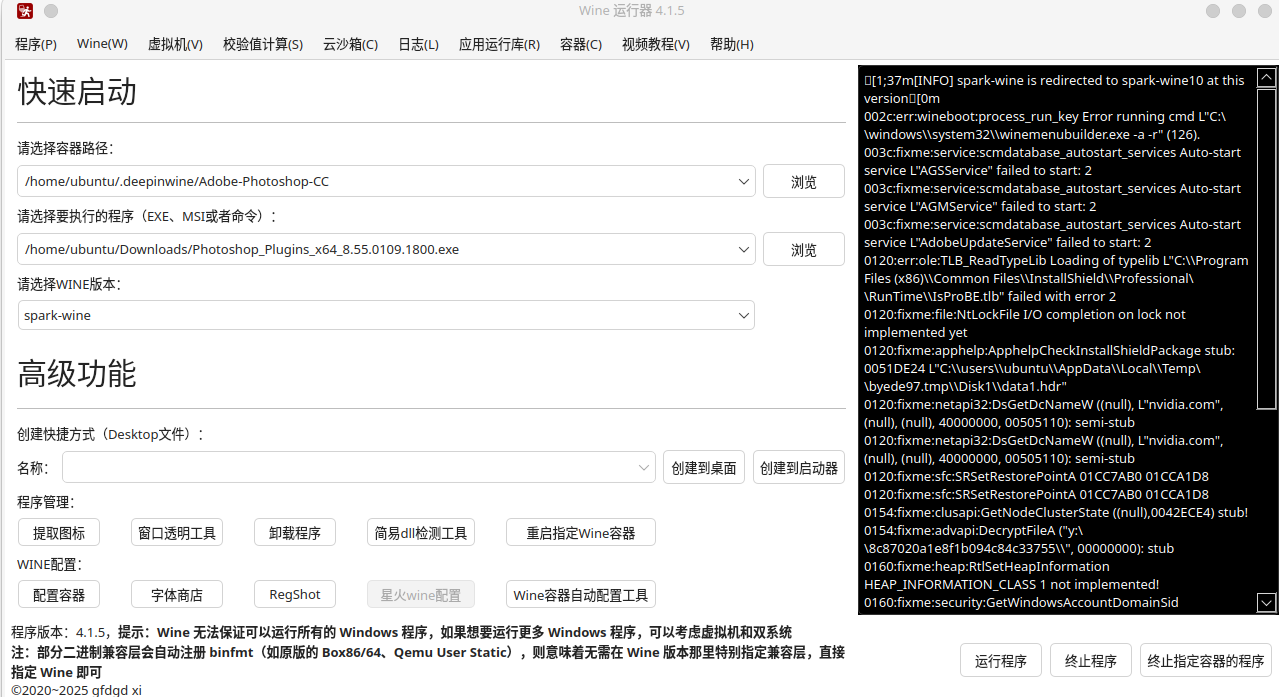Launch RegShot tool

[x=295, y=594]
